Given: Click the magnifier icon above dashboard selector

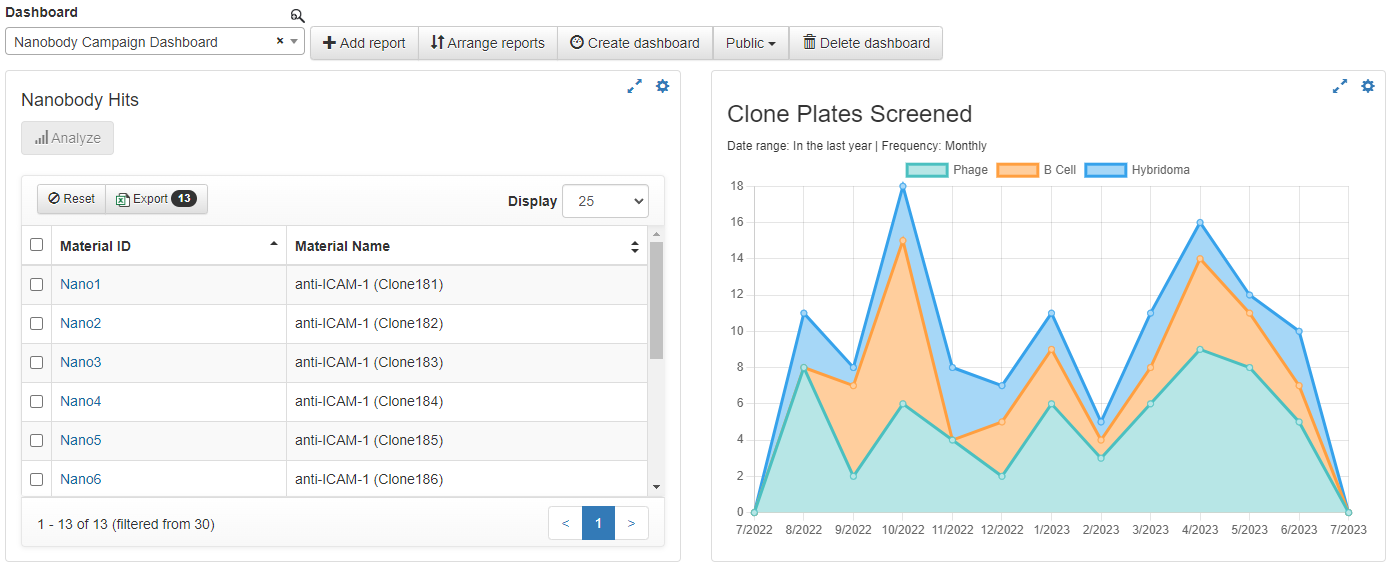Looking at the screenshot, I should 297,16.
